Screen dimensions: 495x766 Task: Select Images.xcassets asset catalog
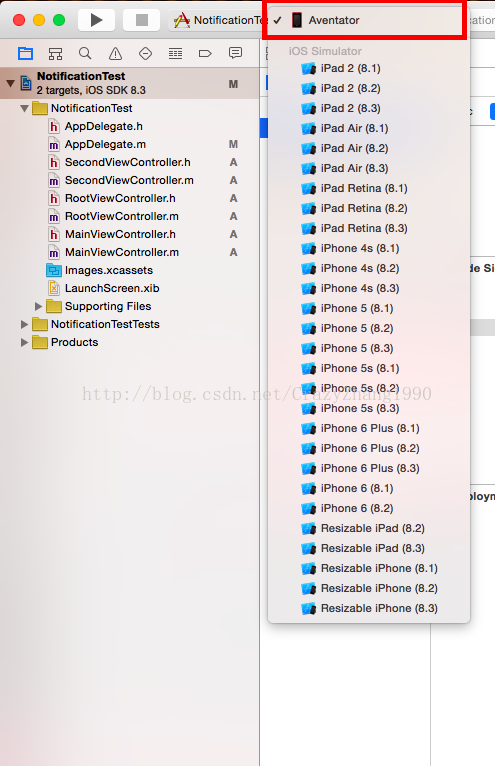pyautogui.click(x=108, y=271)
